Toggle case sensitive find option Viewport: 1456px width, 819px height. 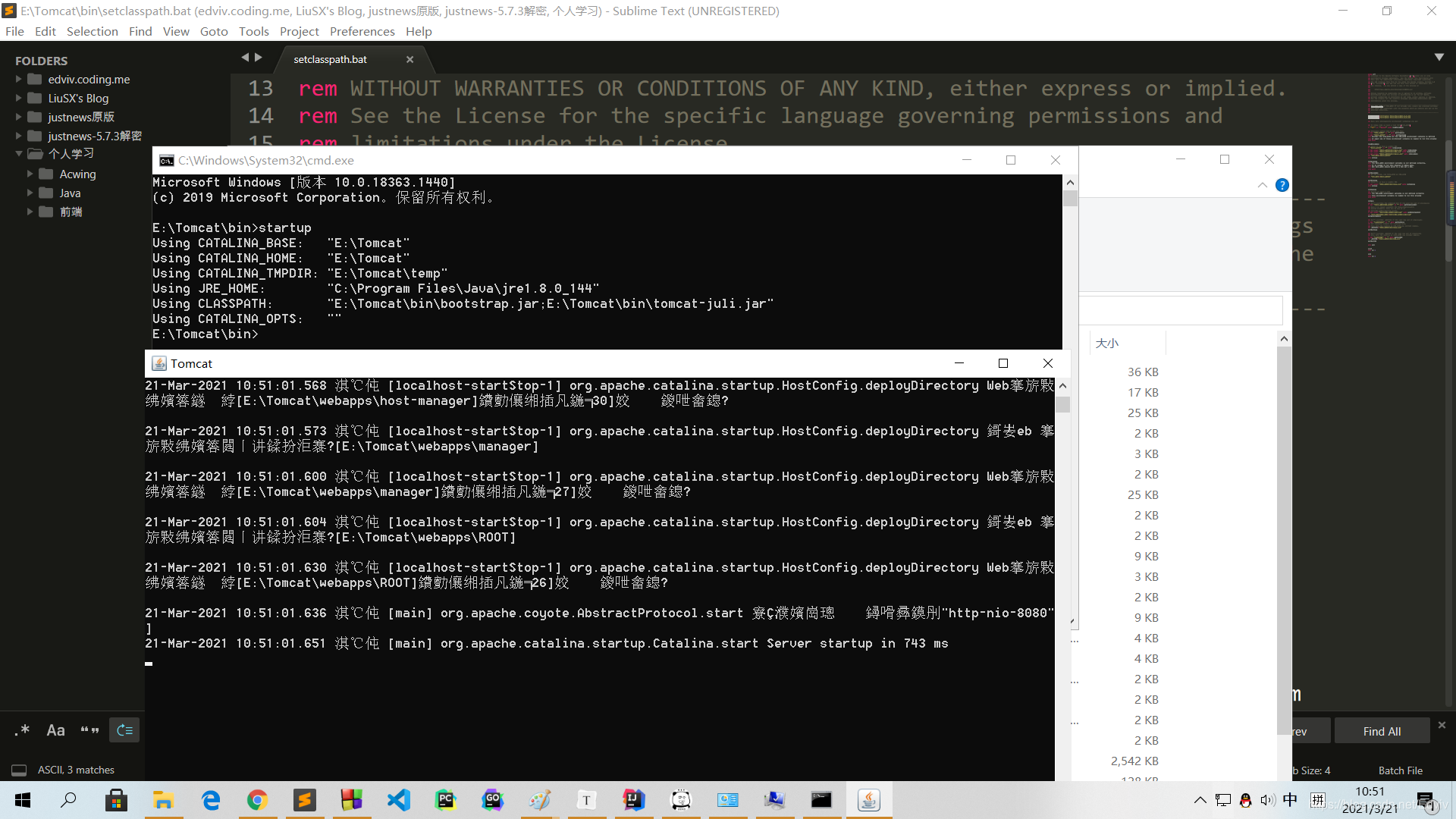(x=55, y=730)
